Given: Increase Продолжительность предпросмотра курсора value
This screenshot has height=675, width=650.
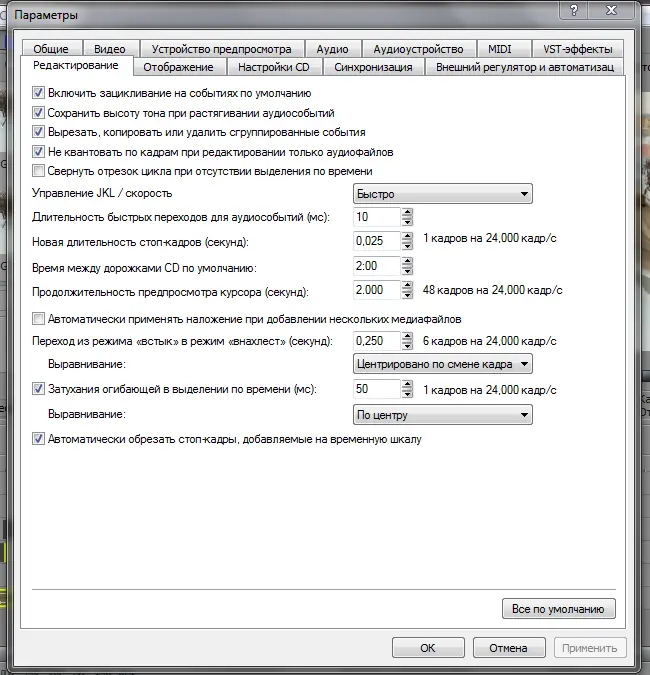Looking at the screenshot, I should [x=407, y=285].
